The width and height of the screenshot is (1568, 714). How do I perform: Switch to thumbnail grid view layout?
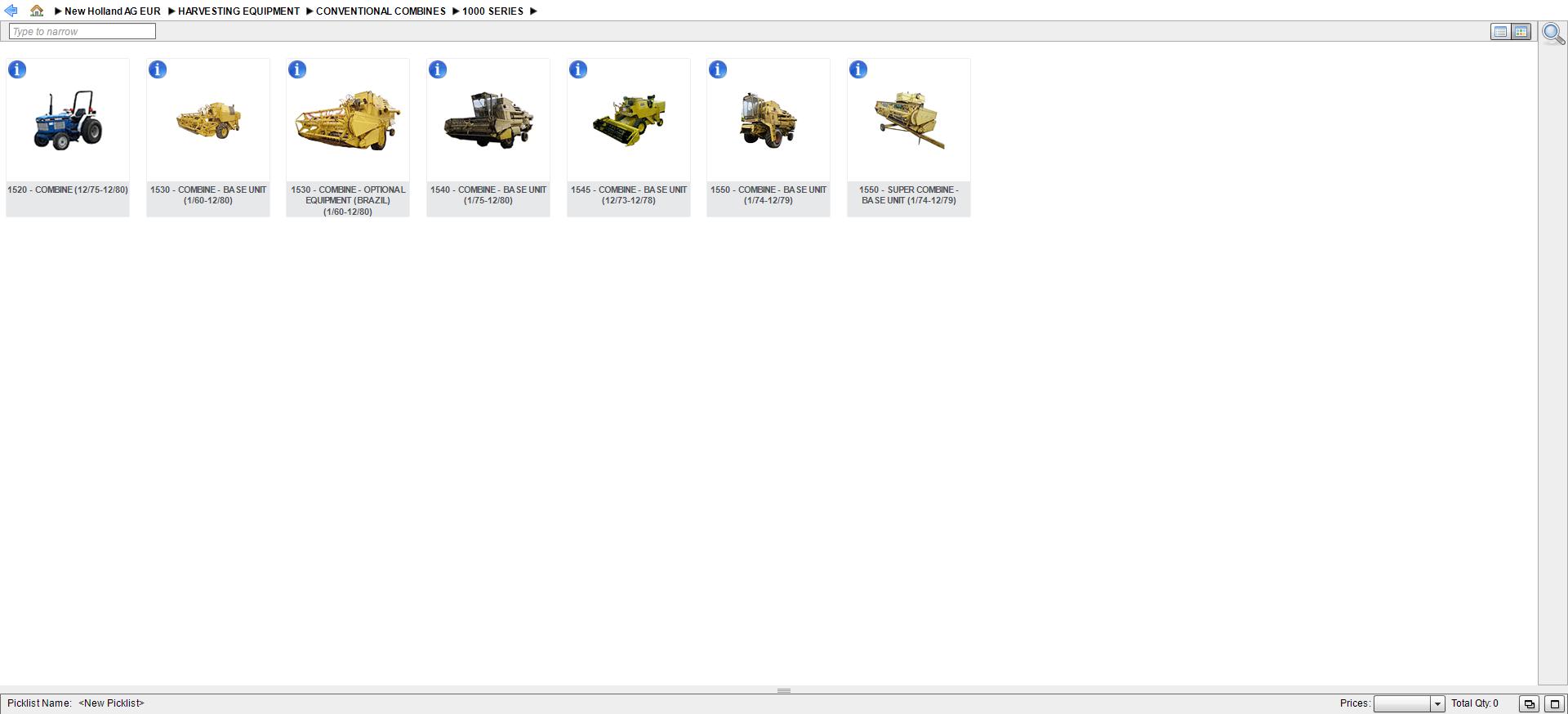point(1521,32)
